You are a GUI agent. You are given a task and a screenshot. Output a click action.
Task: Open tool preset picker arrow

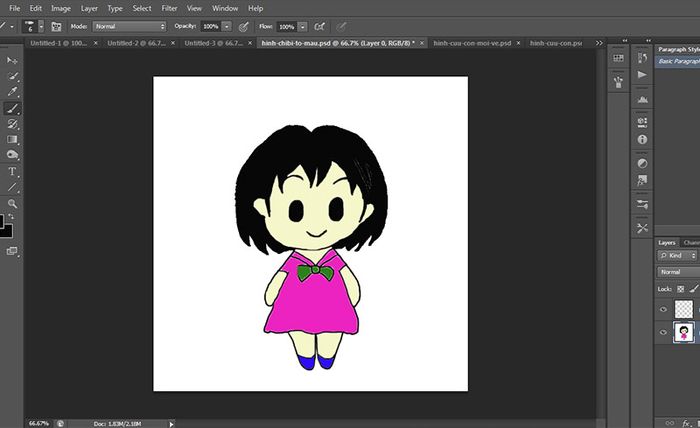coord(12,27)
